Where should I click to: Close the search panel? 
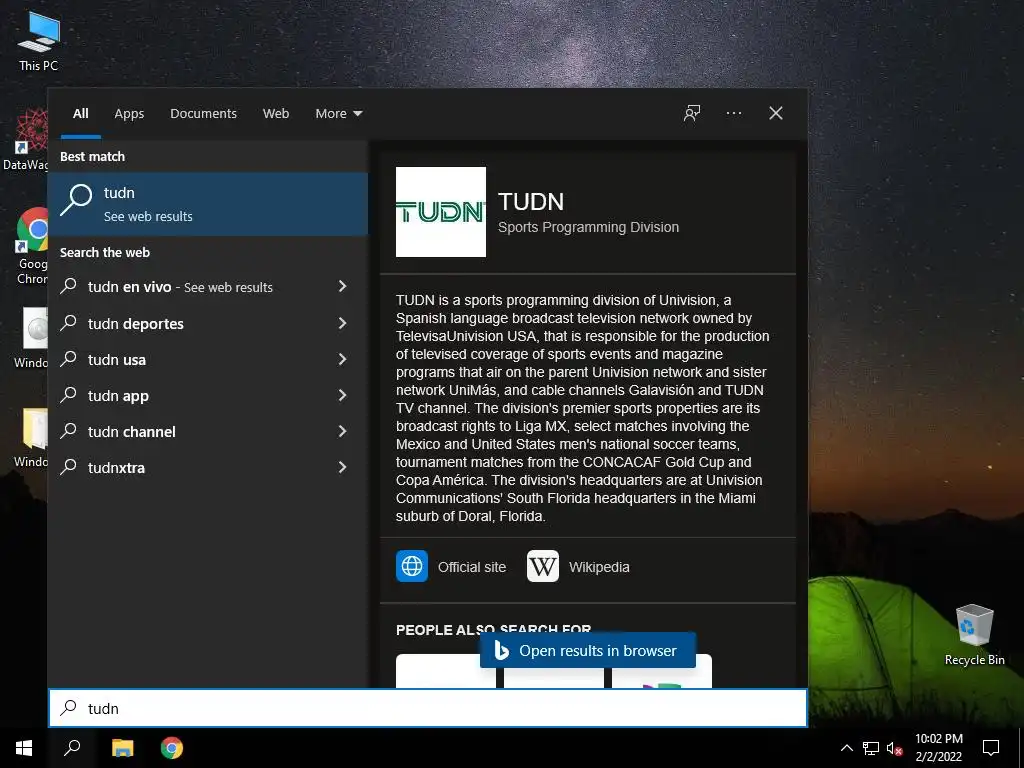click(775, 114)
